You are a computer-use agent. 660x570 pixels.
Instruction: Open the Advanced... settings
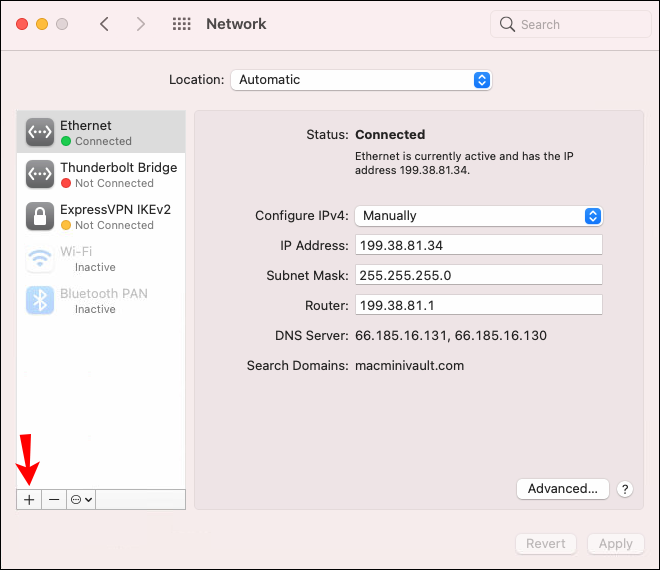[563, 489]
